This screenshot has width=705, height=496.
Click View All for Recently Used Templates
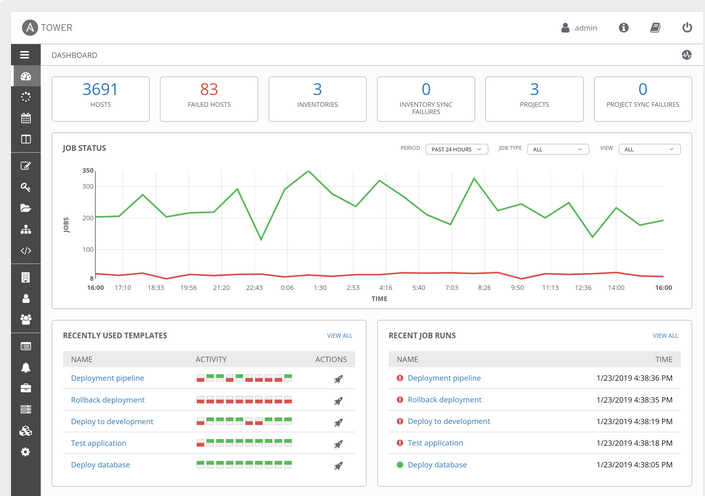[339, 335]
